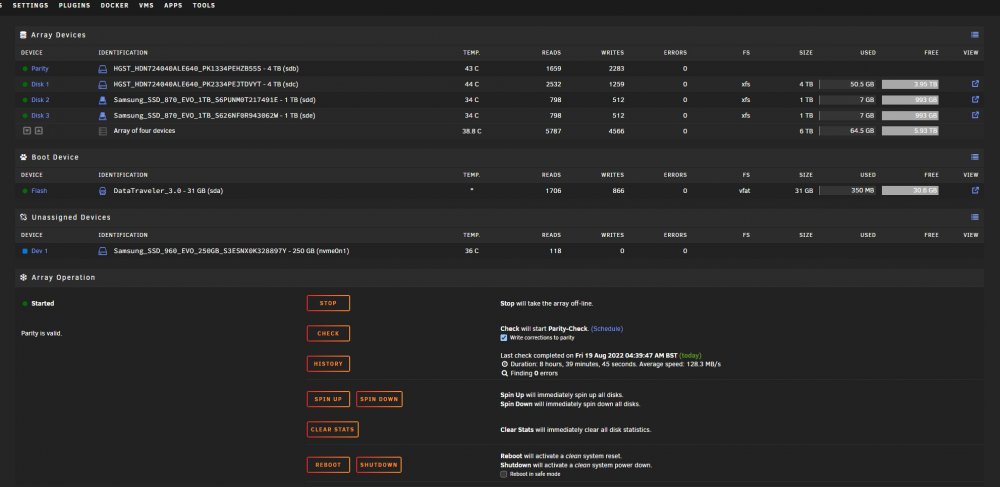Open the Plugins menu
Image resolution: width=1000 pixels, height=487 pixels.
pyautogui.click(x=74, y=6)
